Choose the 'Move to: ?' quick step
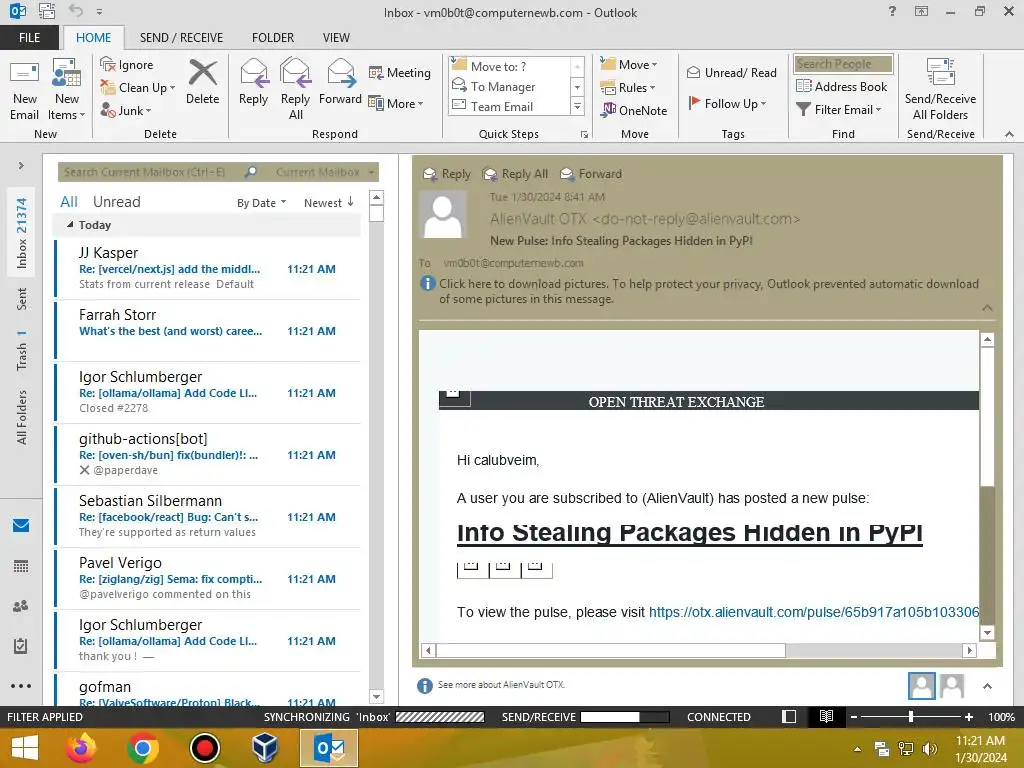1024x768 pixels. click(x=509, y=66)
